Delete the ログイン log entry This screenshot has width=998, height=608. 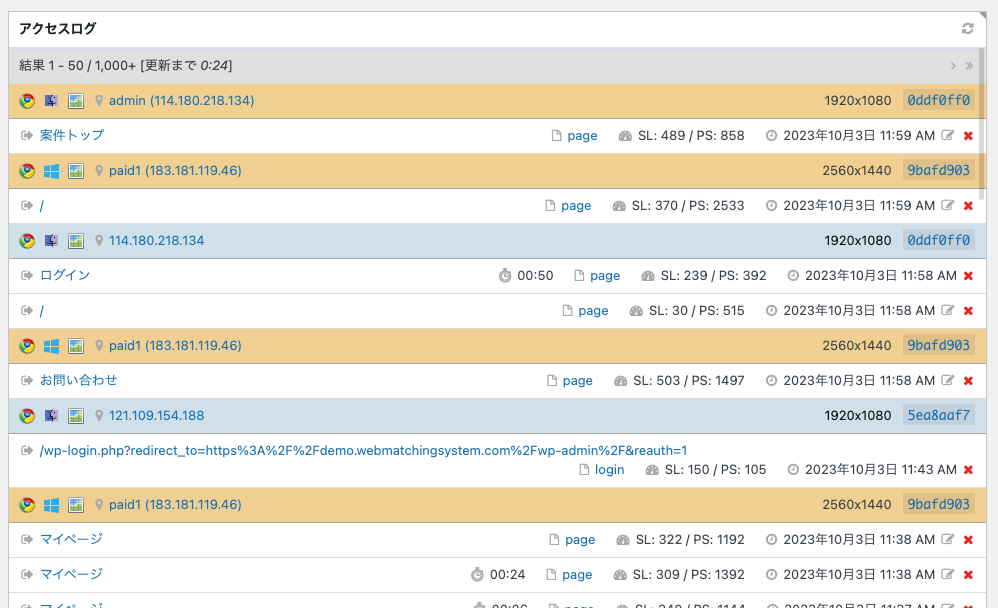(x=968, y=276)
